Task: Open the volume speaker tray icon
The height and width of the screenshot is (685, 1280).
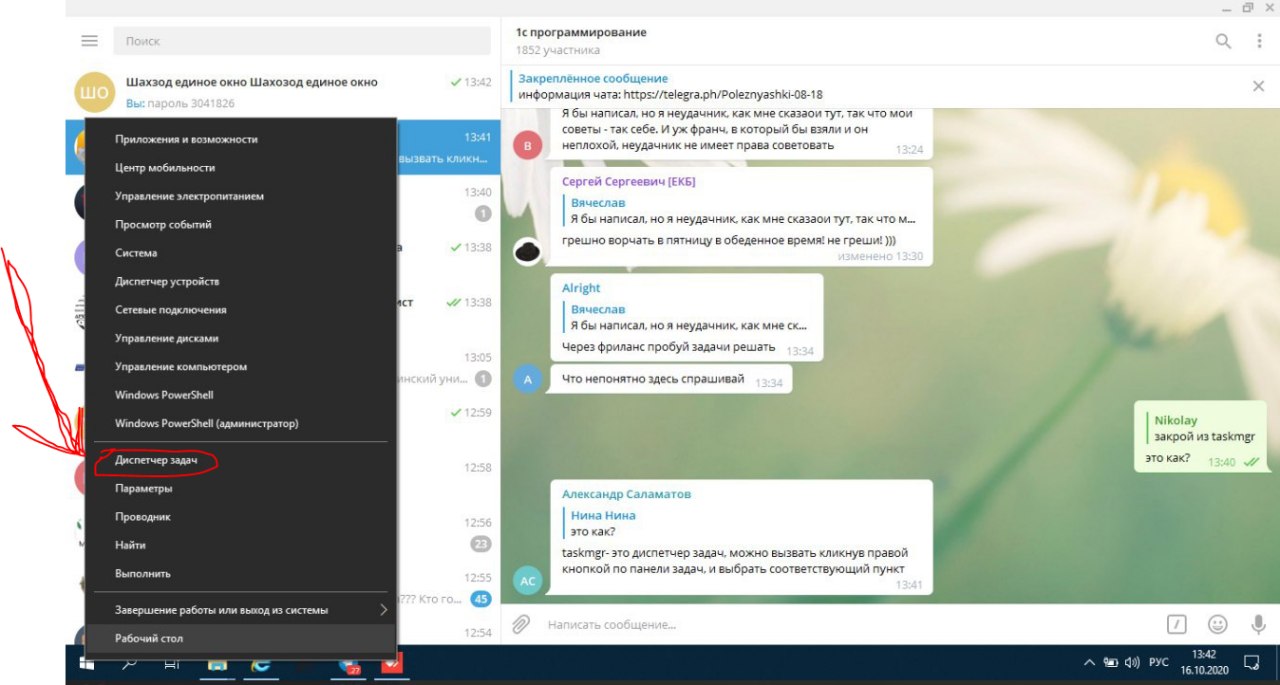Action: (1132, 663)
